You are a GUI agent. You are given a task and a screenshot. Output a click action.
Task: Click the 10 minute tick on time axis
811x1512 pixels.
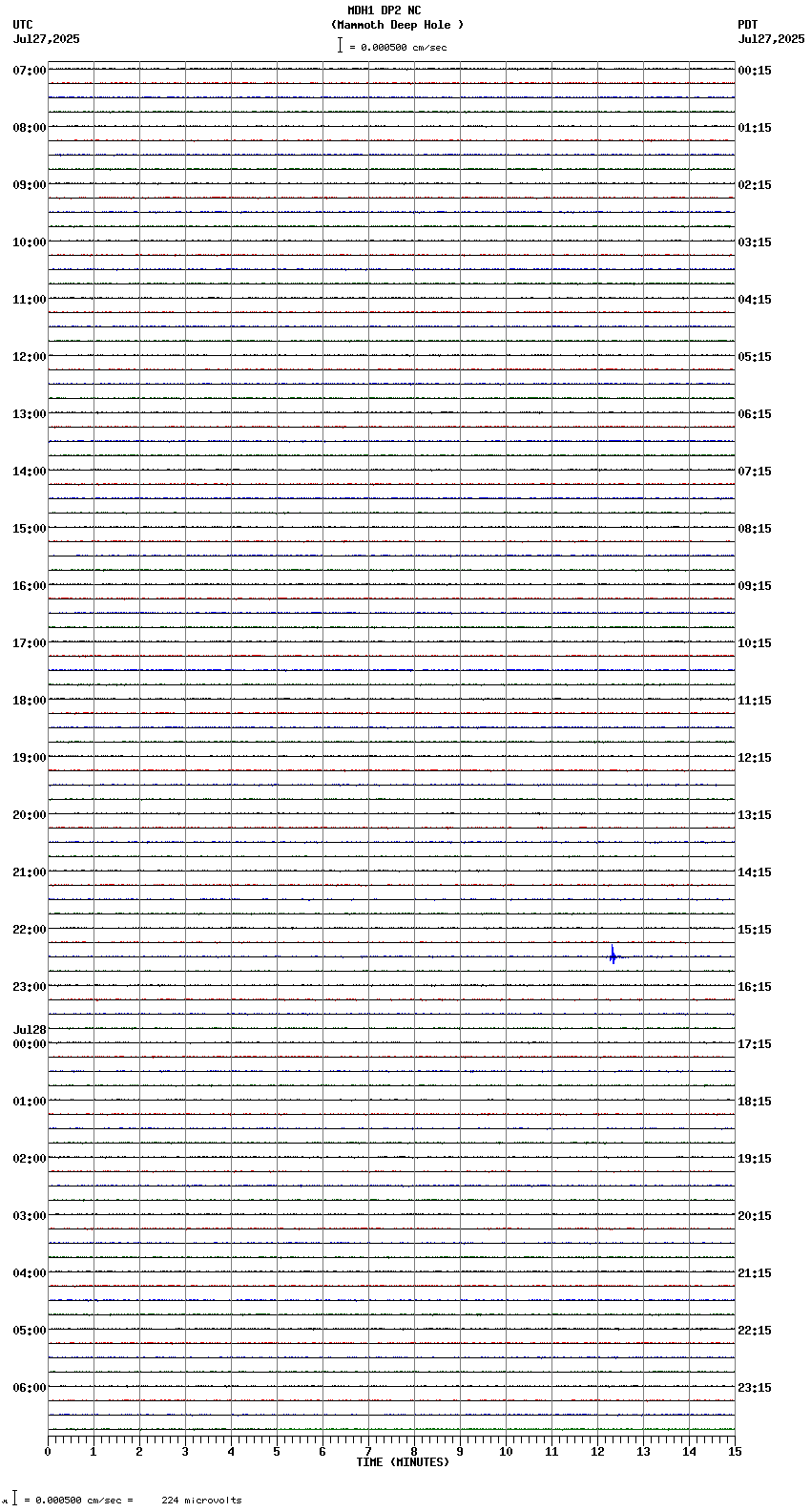pos(506,1452)
